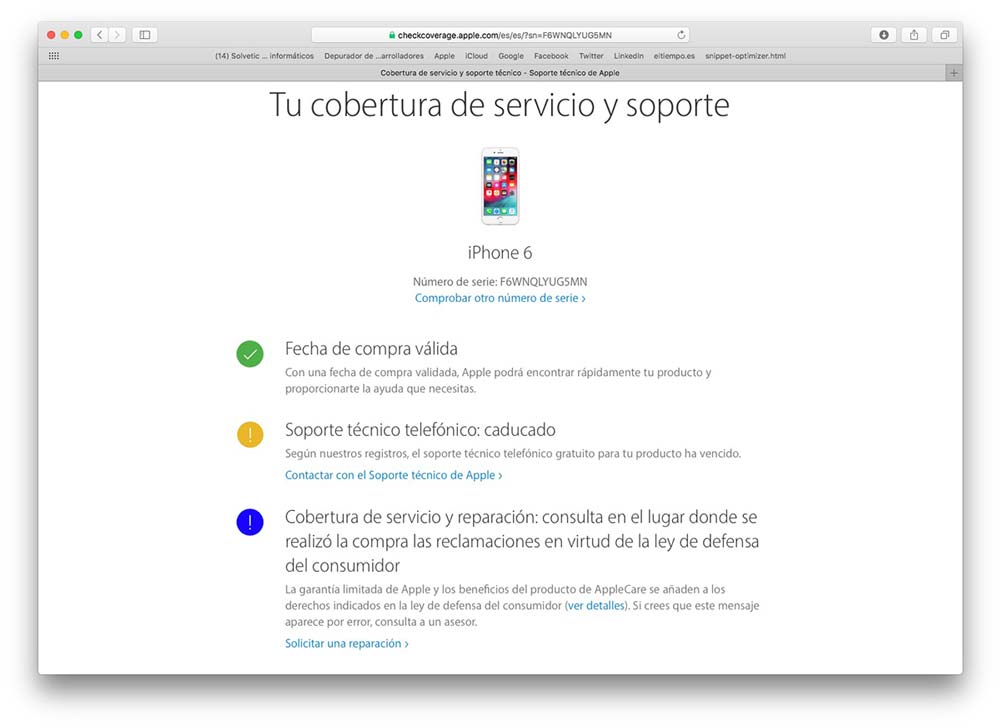Viewport: 1000px width, 728px height.
Task: Open the Solvetic informáticos bookmark
Action: 264,56
